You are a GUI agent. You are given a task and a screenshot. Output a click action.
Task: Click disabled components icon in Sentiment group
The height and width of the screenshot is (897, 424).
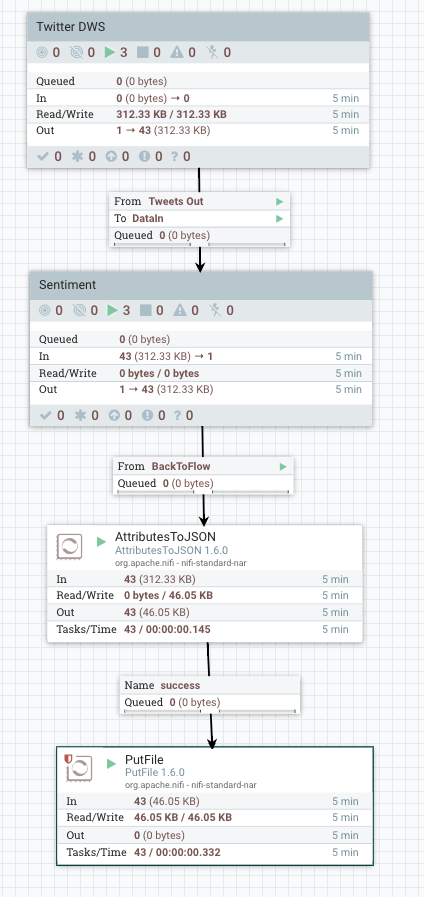pos(215,311)
